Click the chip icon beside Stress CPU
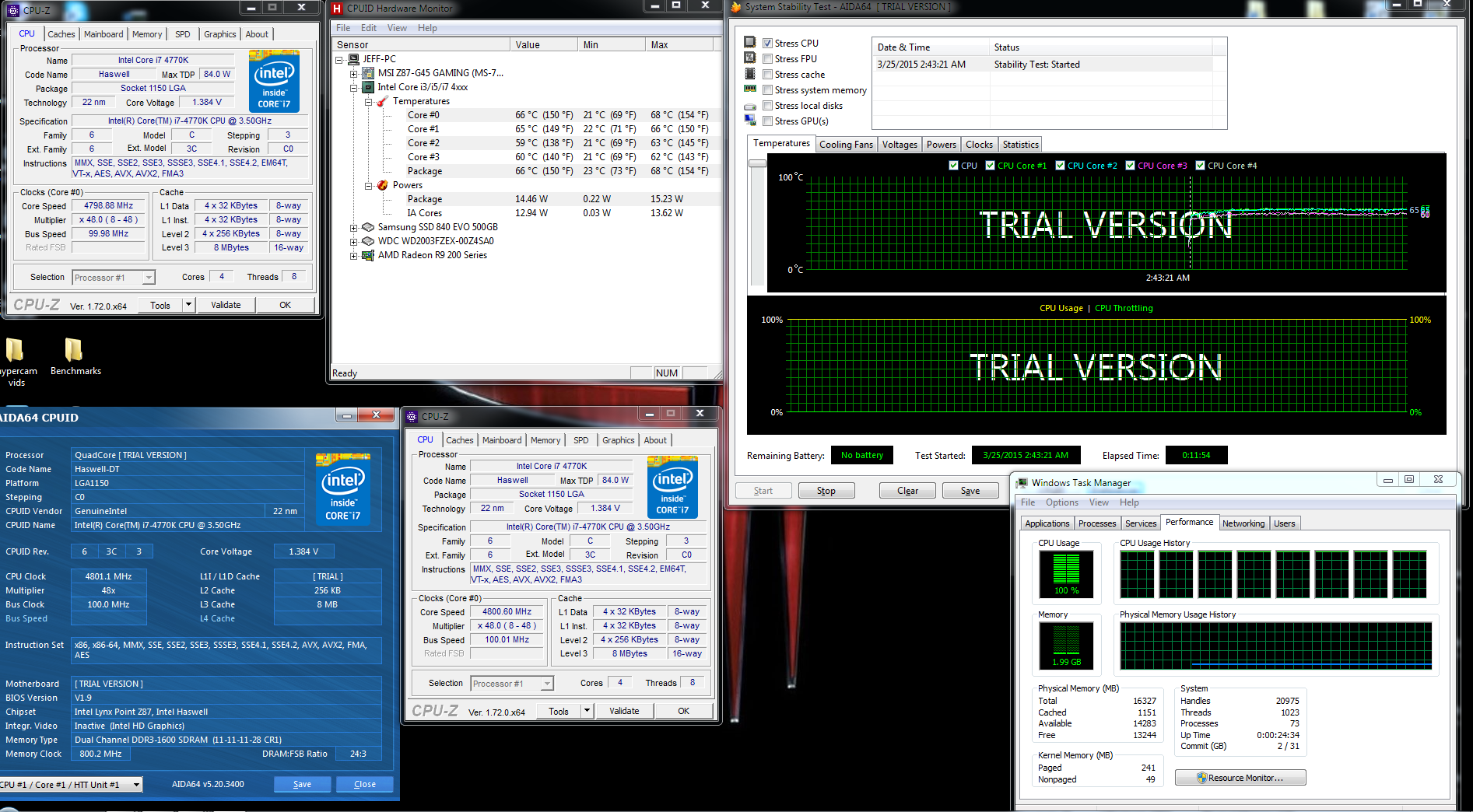 coord(750,42)
